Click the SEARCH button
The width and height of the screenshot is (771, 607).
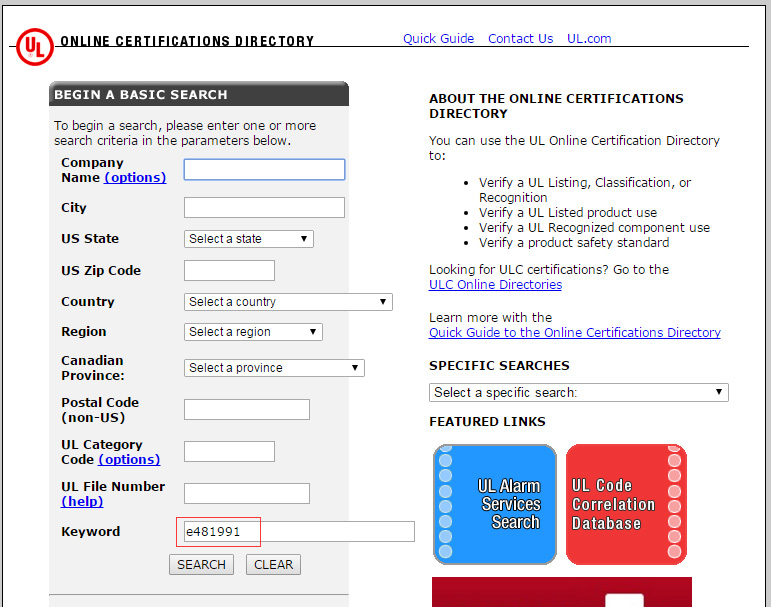tap(201, 564)
